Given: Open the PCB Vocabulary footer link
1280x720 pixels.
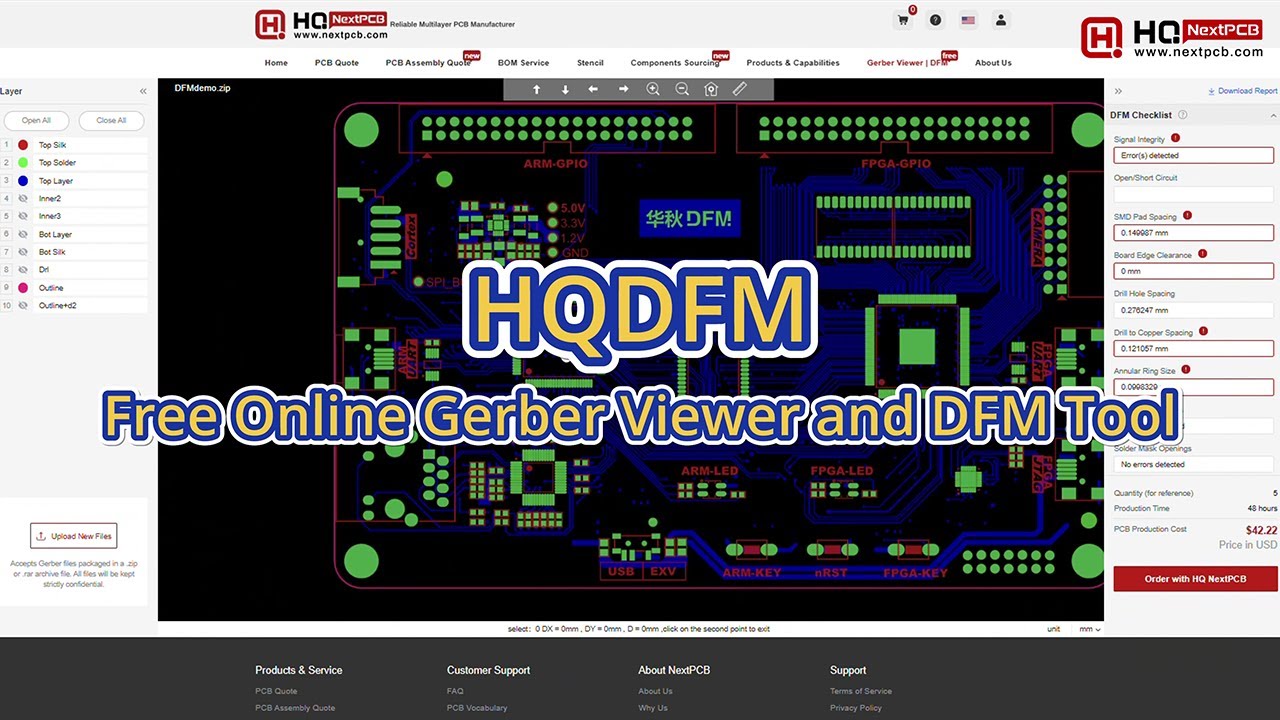Looking at the screenshot, I should point(477,708).
